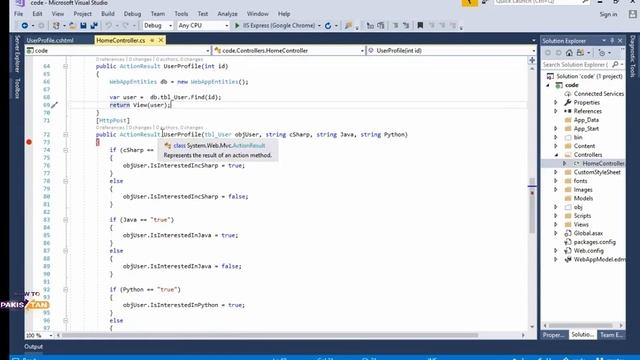Screen dimensions: 640x360
Task: Pin the HomeController.cs tab
Action: point(152,40)
